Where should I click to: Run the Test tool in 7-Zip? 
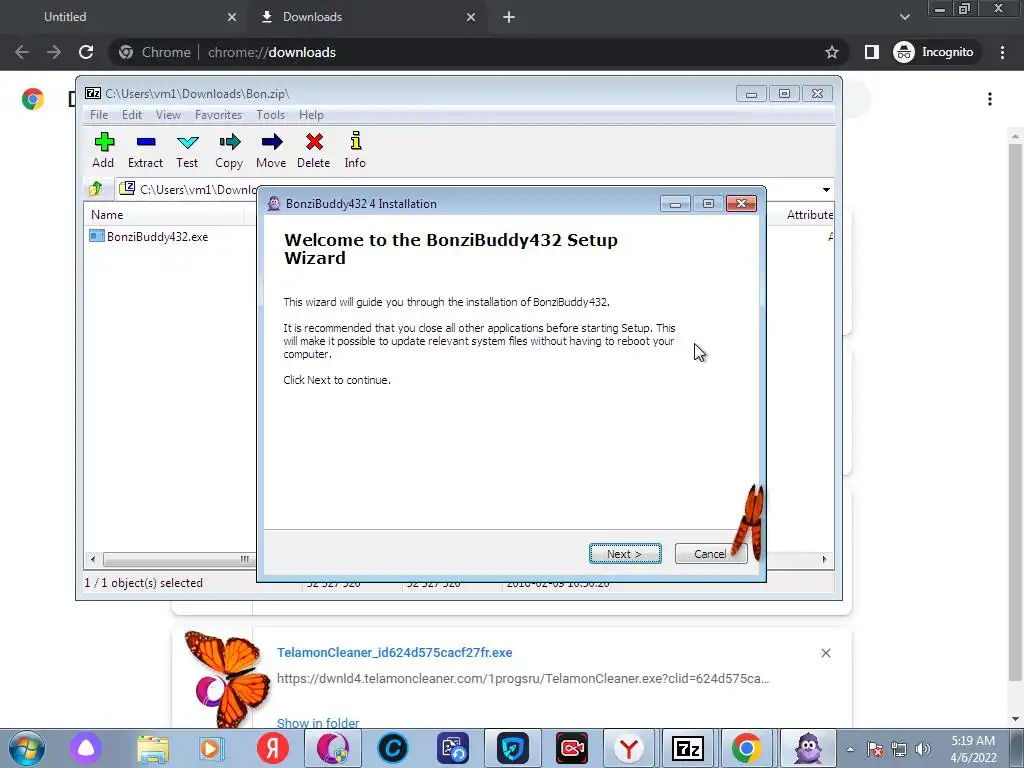click(187, 142)
